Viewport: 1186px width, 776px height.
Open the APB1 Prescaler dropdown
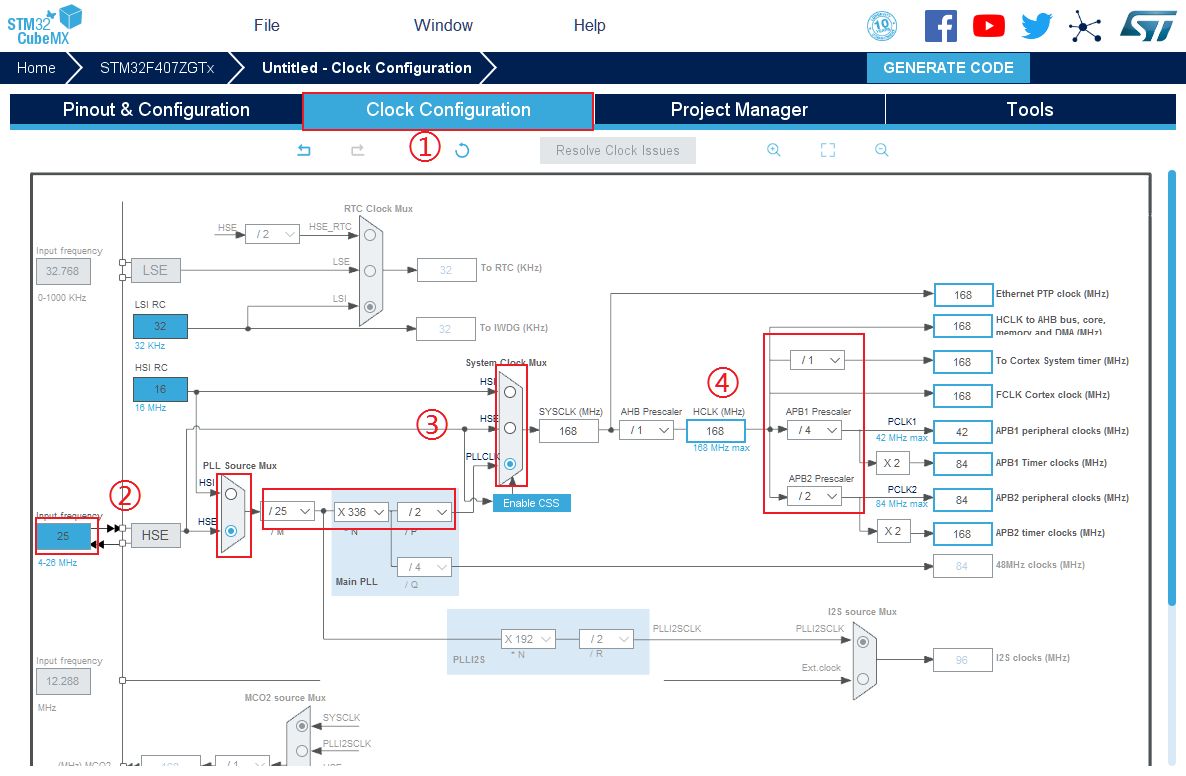pyautogui.click(x=815, y=430)
